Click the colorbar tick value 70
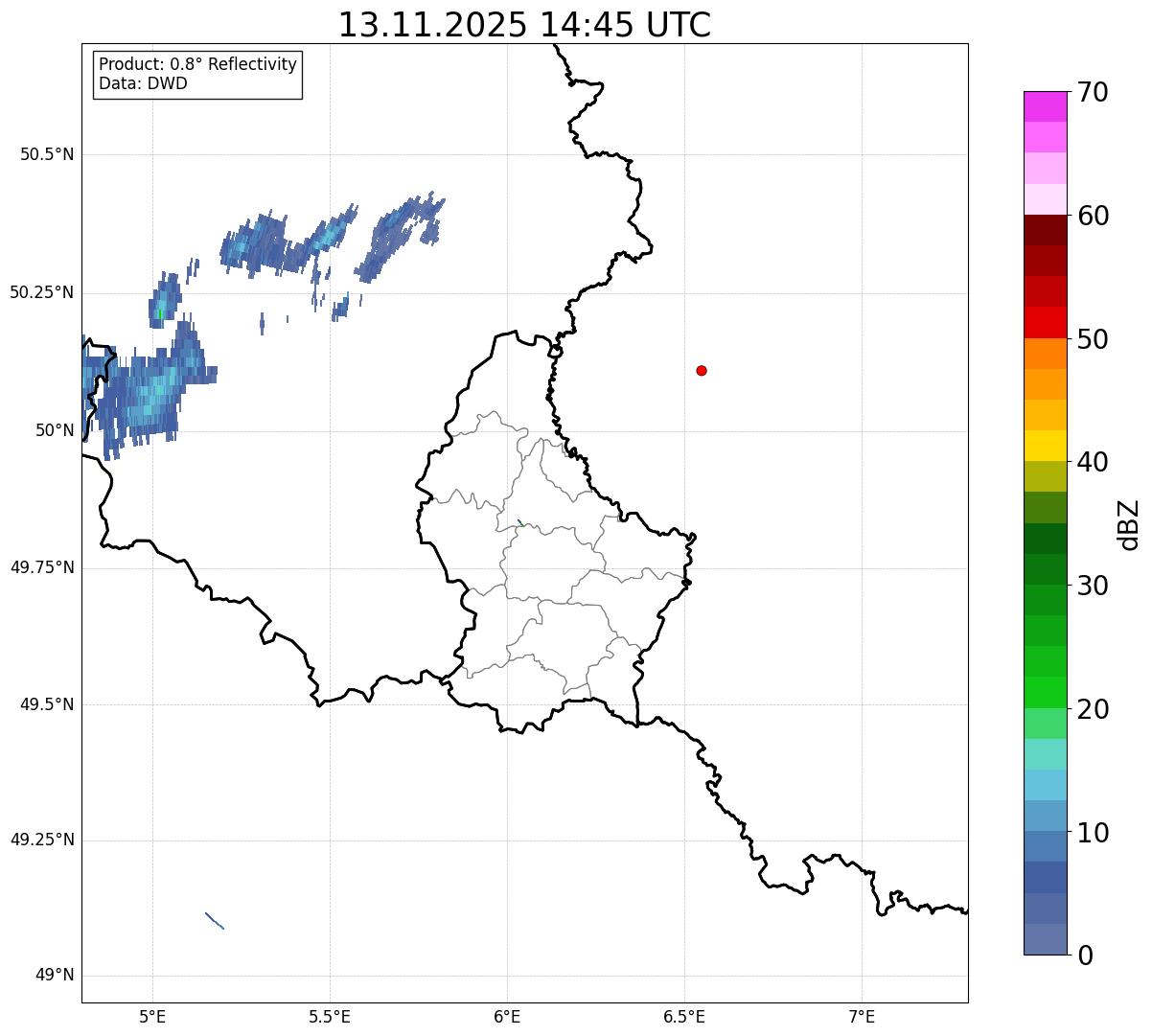 click(1093, 92)
